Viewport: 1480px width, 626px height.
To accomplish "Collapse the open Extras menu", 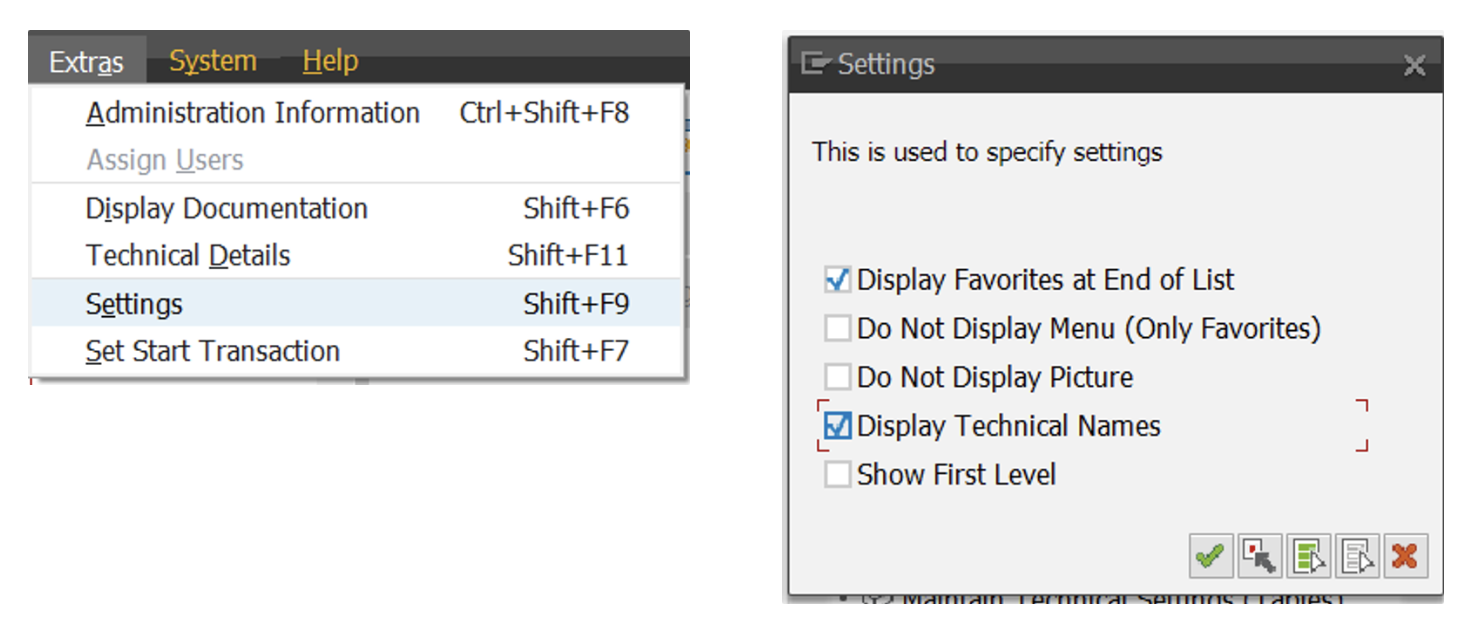I will point(87,61).
